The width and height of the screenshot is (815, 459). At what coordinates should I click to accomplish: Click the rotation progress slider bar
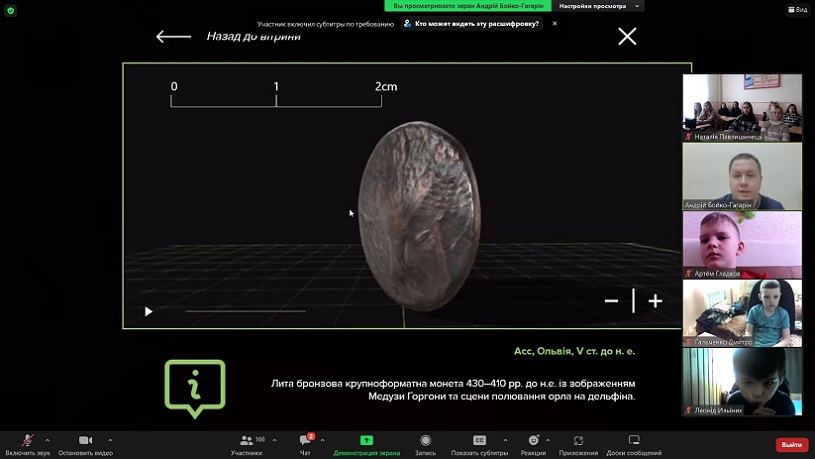(x=245, y=311)
